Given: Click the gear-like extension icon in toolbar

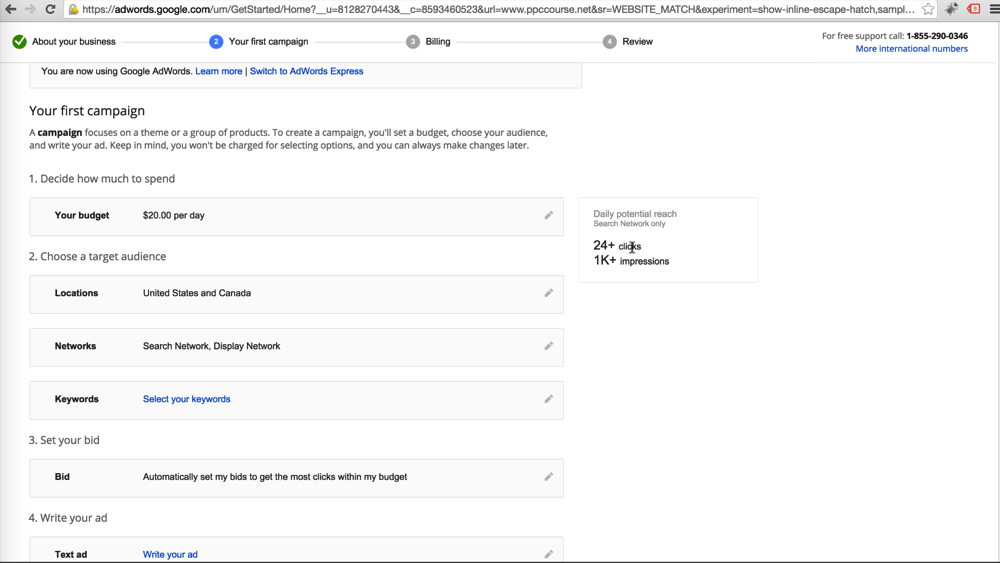Looking at the screenshot, I should click(952, 9).
